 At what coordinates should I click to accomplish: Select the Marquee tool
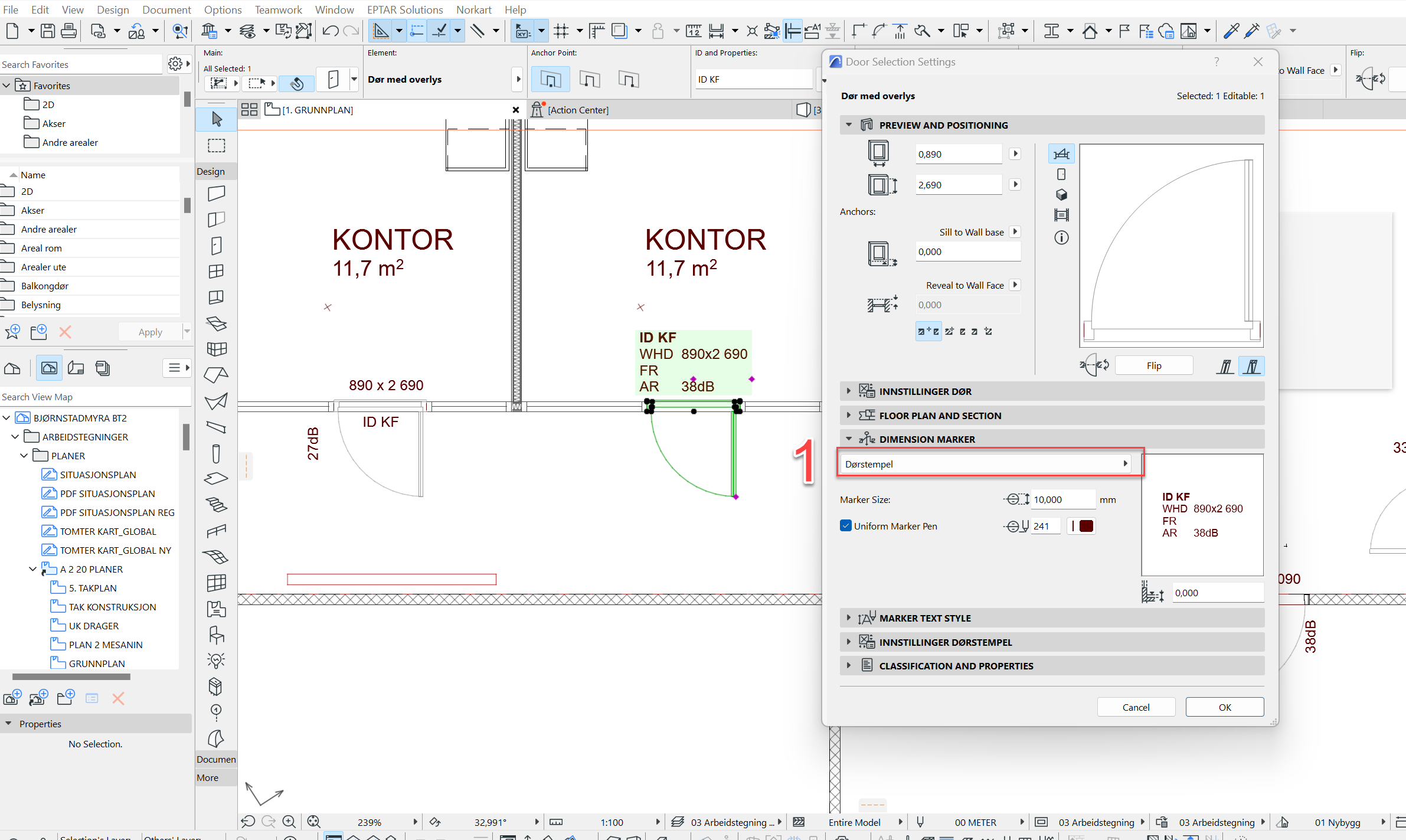click(x=217, y=145)
